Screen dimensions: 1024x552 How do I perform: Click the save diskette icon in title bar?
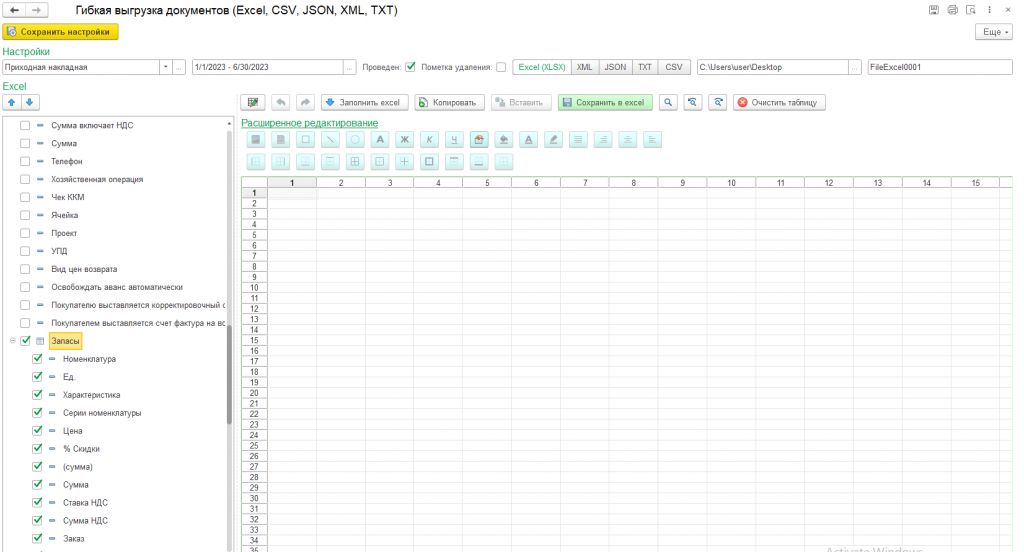[934, 10]
